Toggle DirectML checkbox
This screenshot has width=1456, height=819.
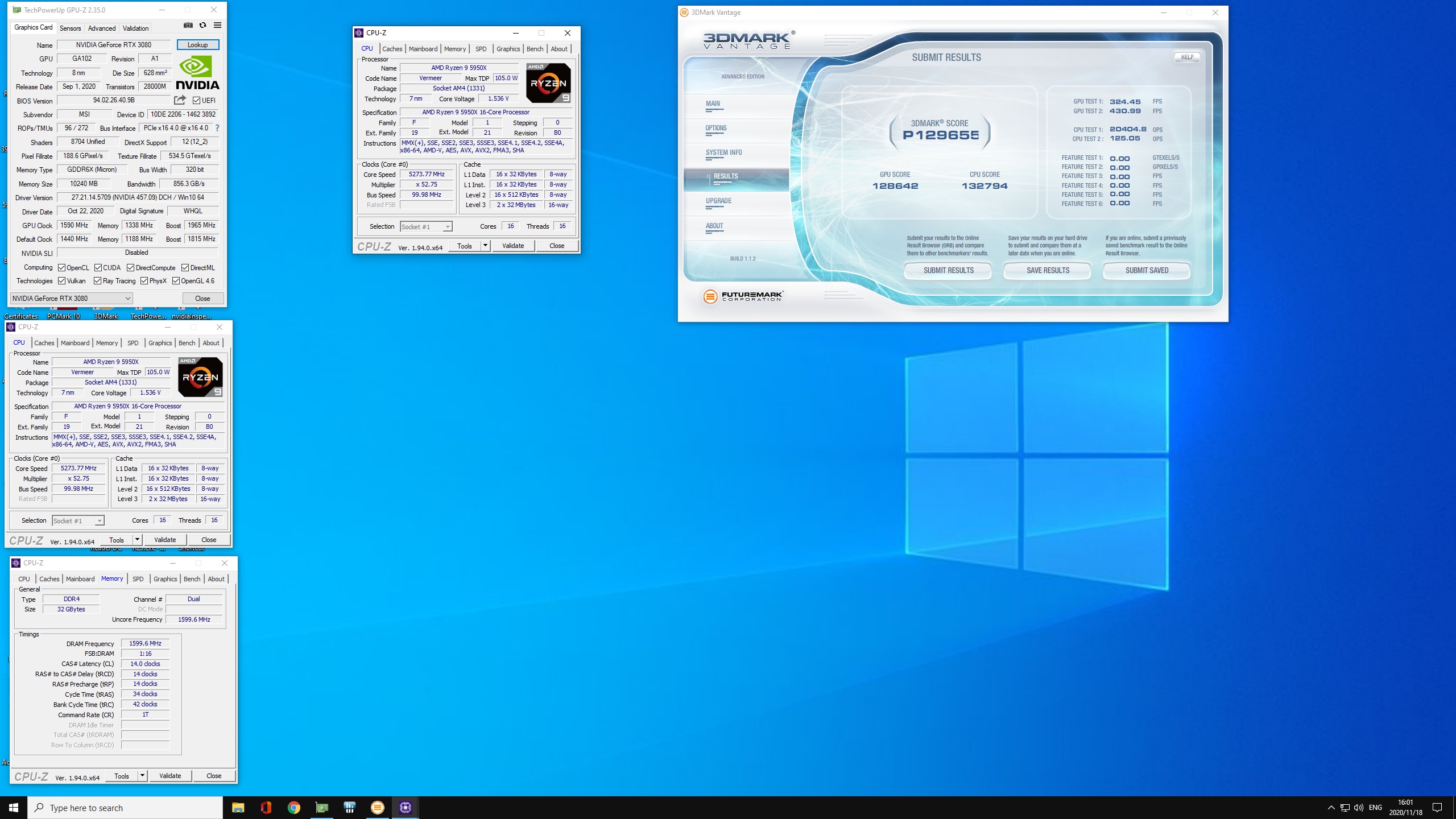[x=185, y=268]
